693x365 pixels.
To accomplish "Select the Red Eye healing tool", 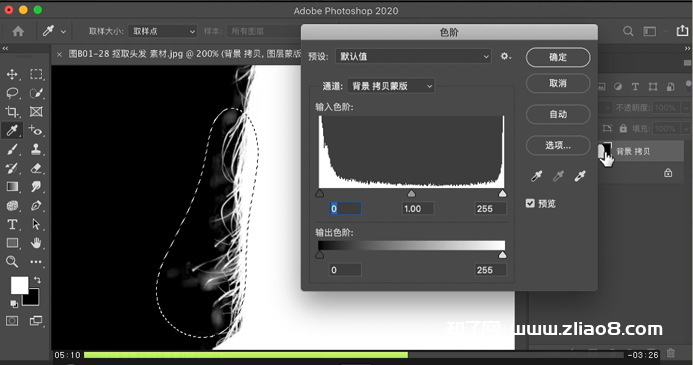I will tap(35, 130).
